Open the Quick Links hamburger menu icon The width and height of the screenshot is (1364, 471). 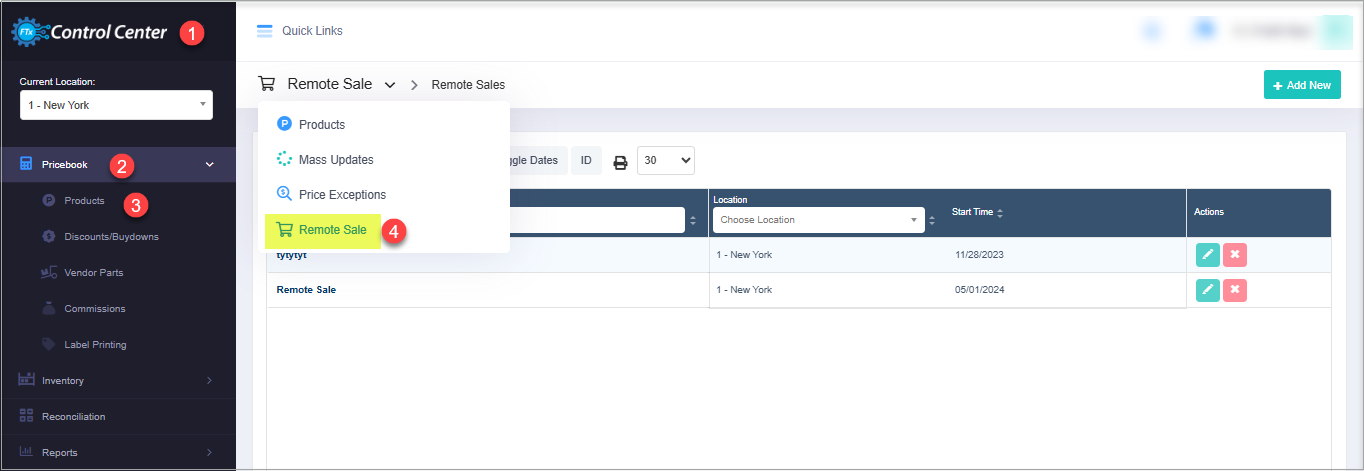click(264, 31)
